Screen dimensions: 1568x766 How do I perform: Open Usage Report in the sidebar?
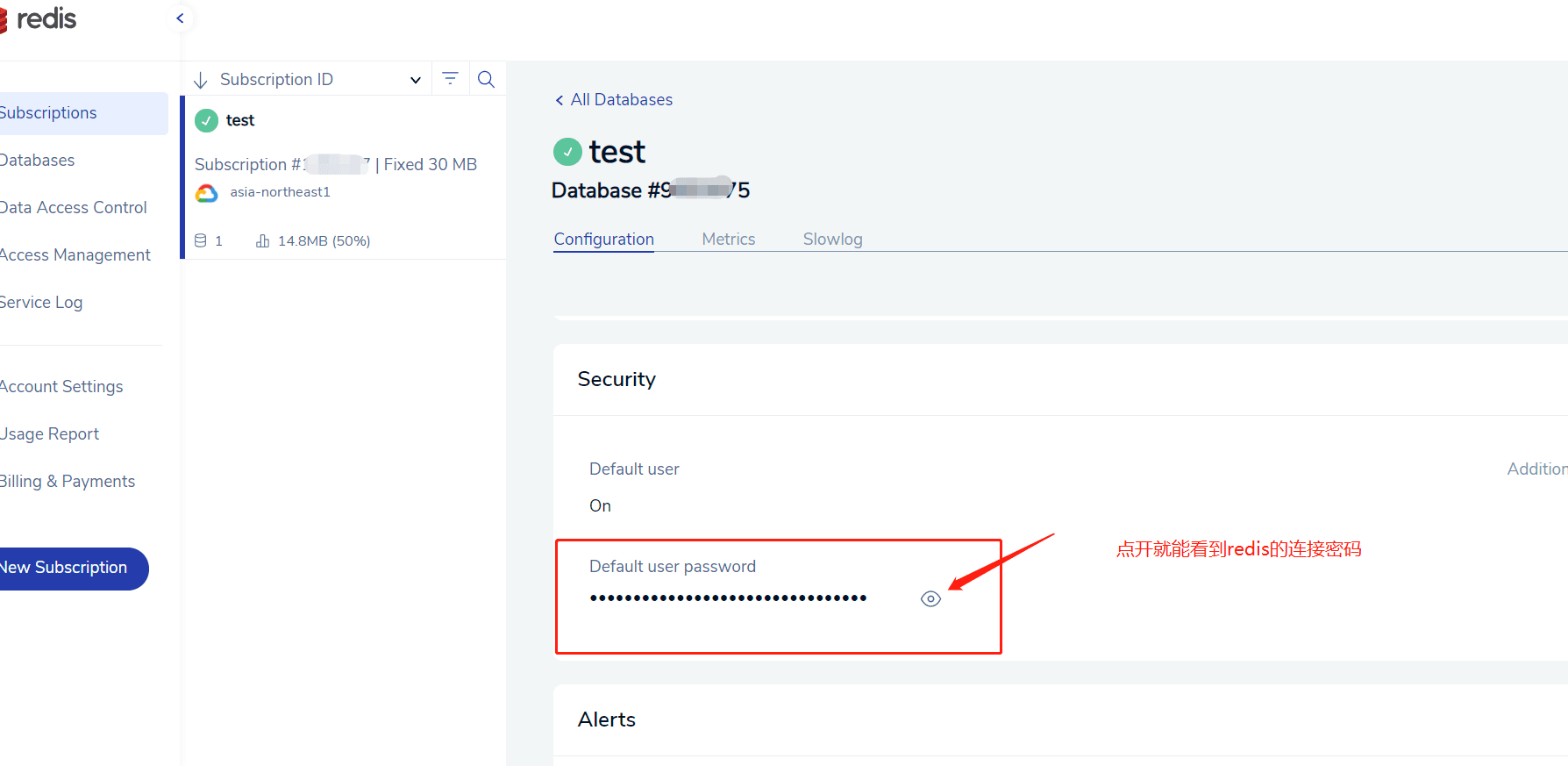[50, 434]
